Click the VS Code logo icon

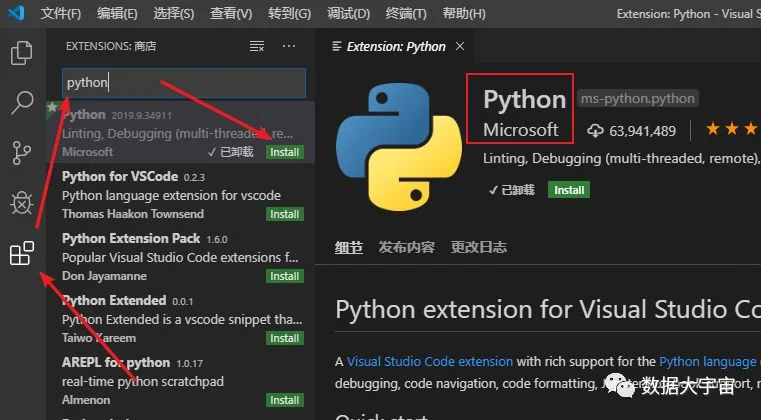pyautogui.click(x=16, y=13)
